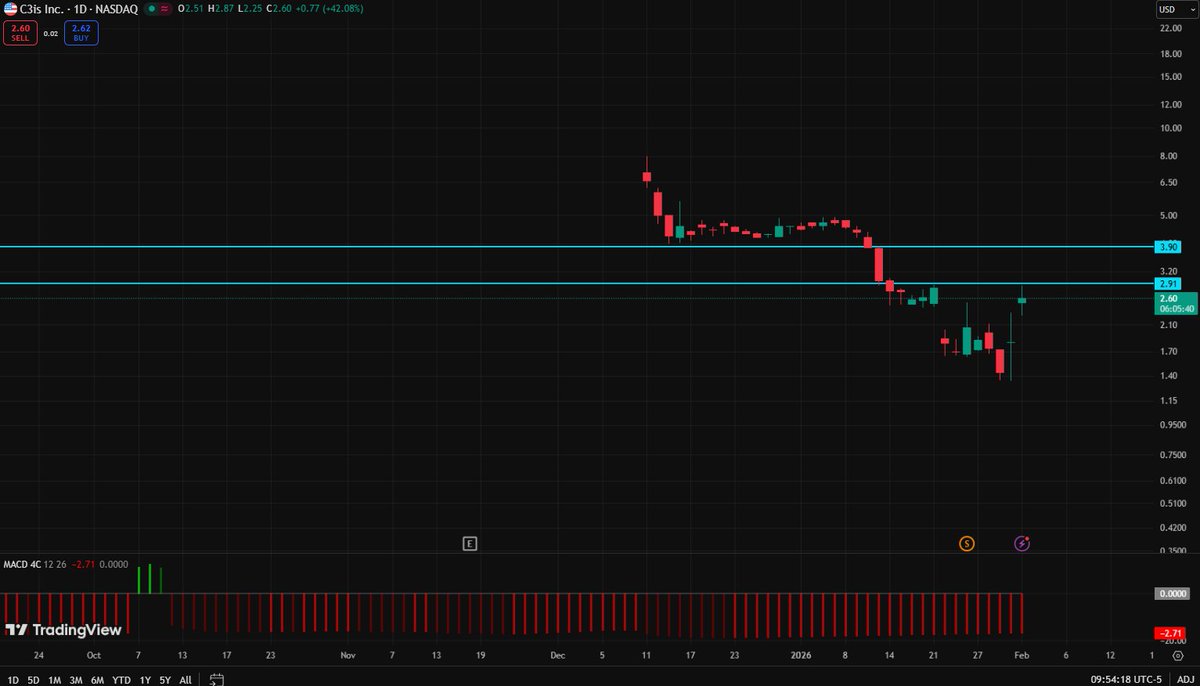Open timezone menu at 09:54:18 UTC-5

pyautogui.click(x=1124, y=680)
